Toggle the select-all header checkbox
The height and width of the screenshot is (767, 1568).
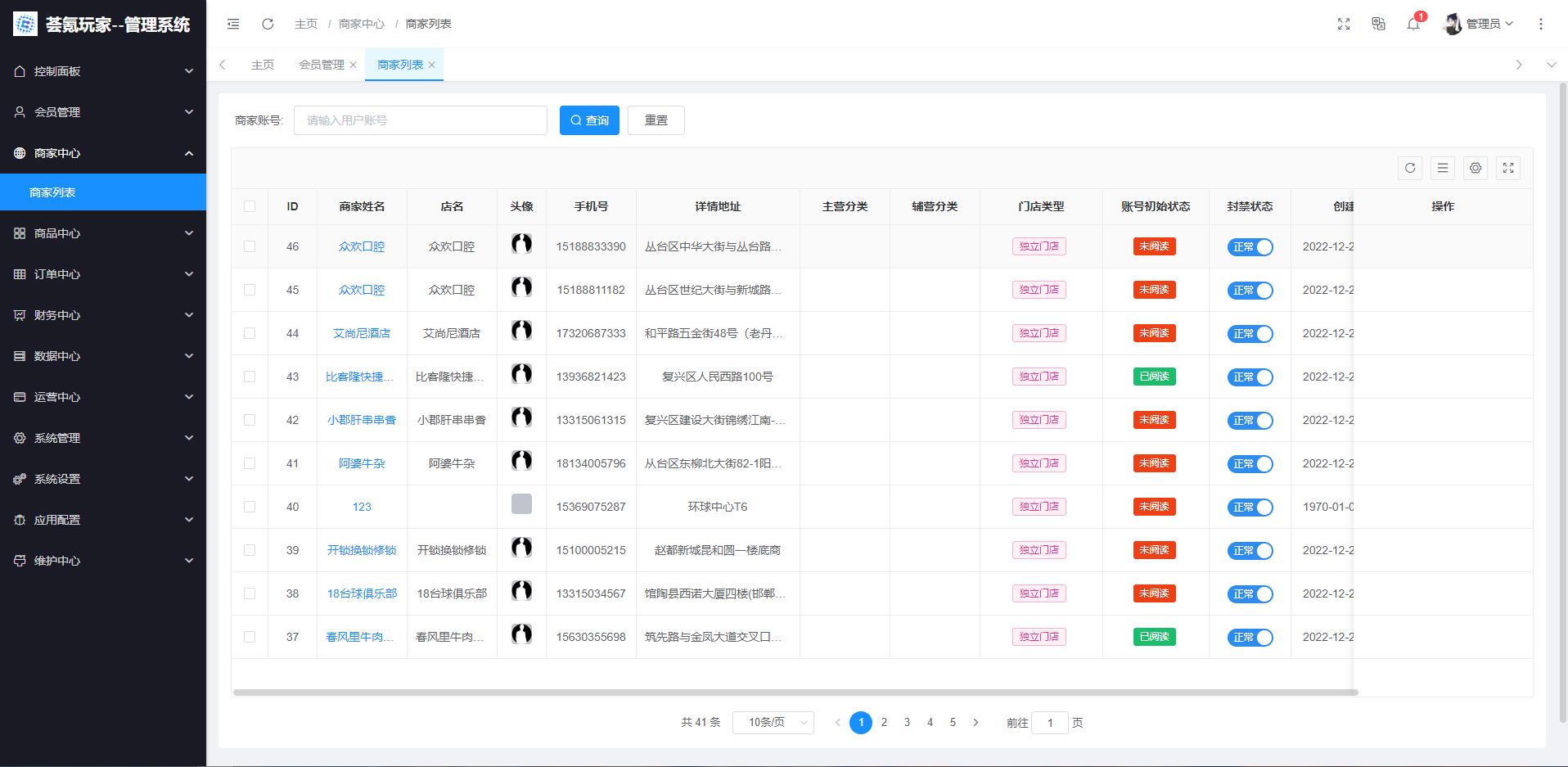click(x=250, y=206)
